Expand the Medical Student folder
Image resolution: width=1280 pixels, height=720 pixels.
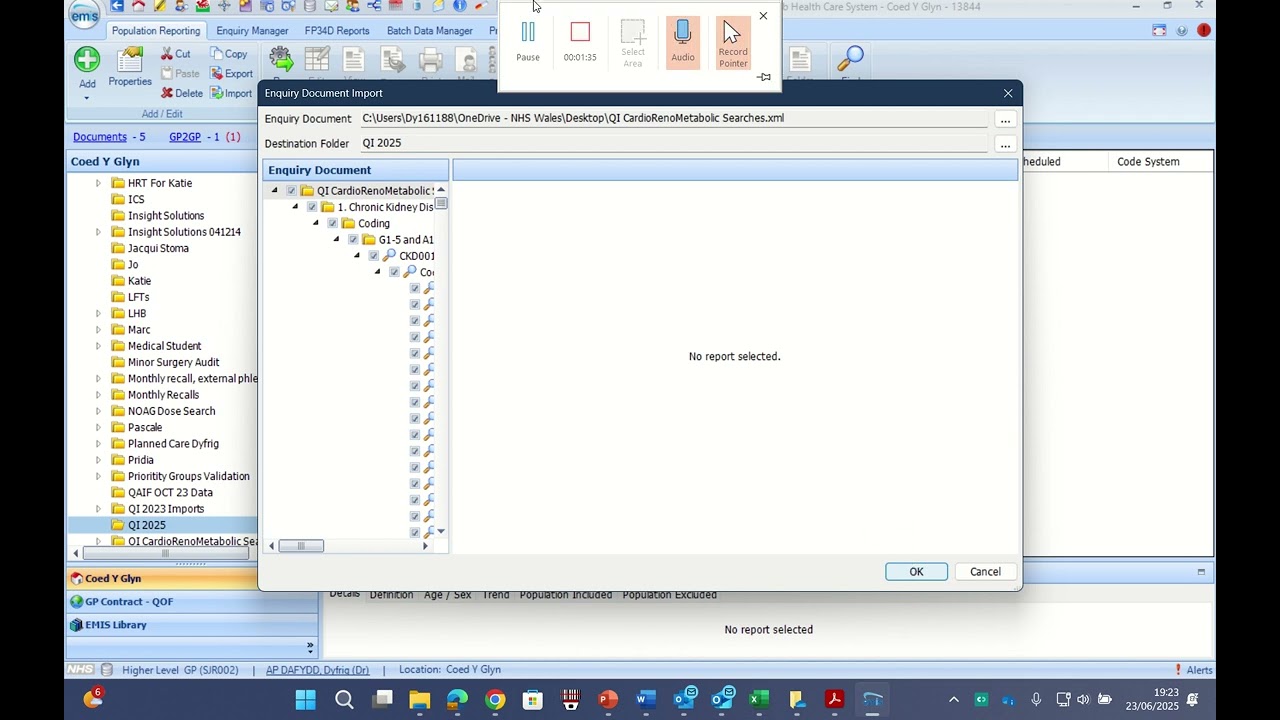pos(98,346)
